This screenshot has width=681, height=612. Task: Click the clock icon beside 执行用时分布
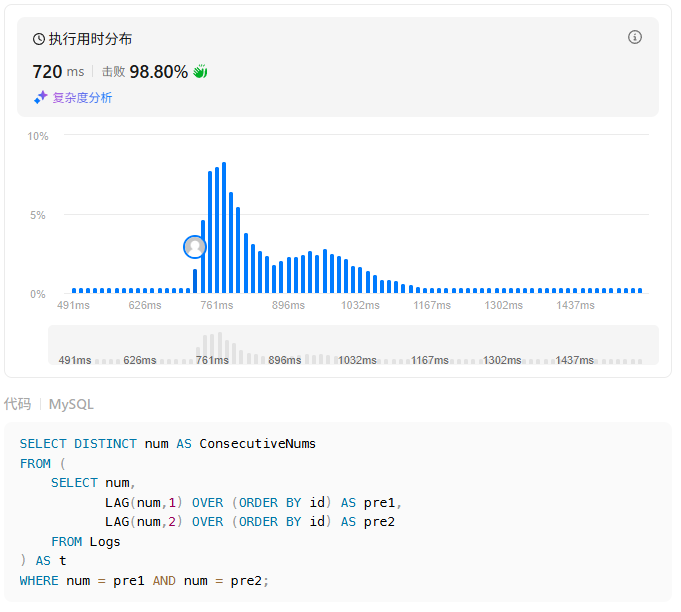tap(39, 39)
